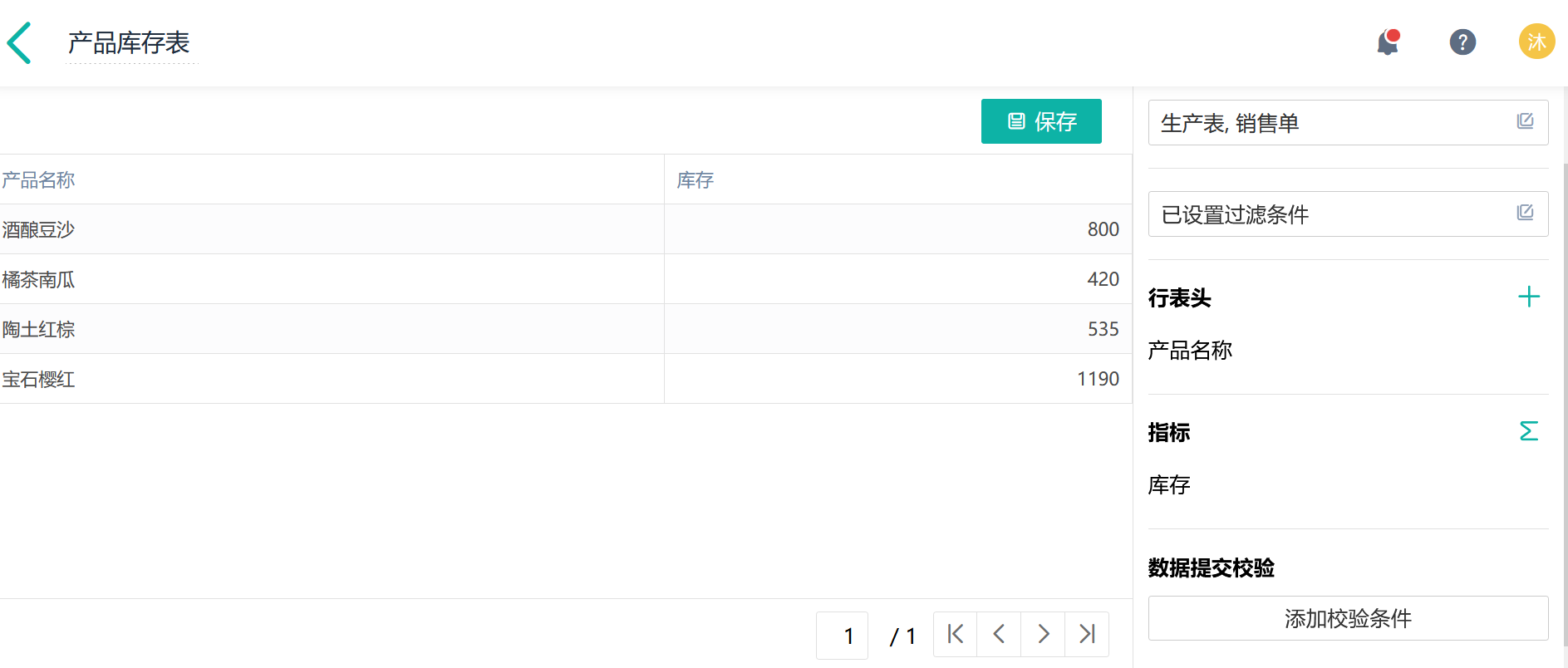Click the sigma icon beside 指标
The height and width of the screenshot is (668, 1568).
point(1528,431)
